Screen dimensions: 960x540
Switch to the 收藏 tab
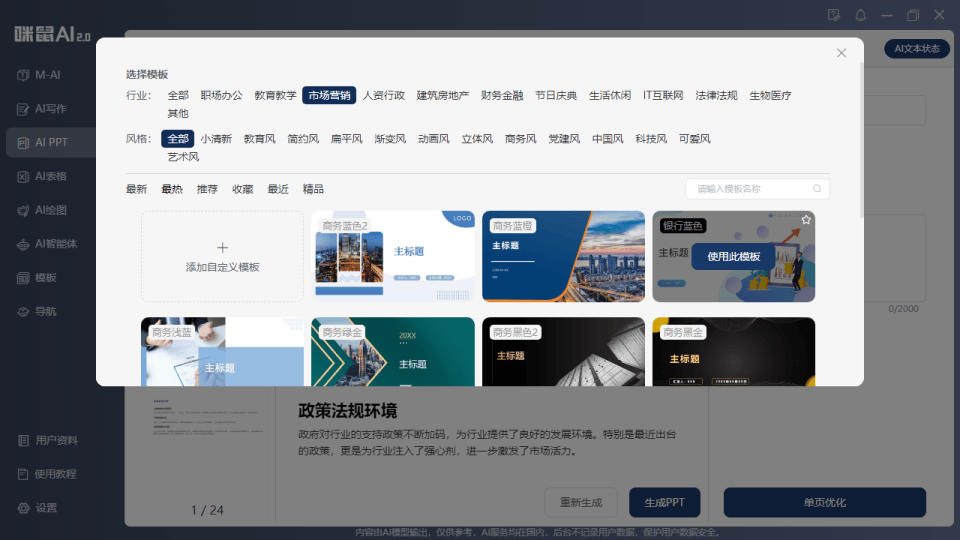[x=242, y=189]
